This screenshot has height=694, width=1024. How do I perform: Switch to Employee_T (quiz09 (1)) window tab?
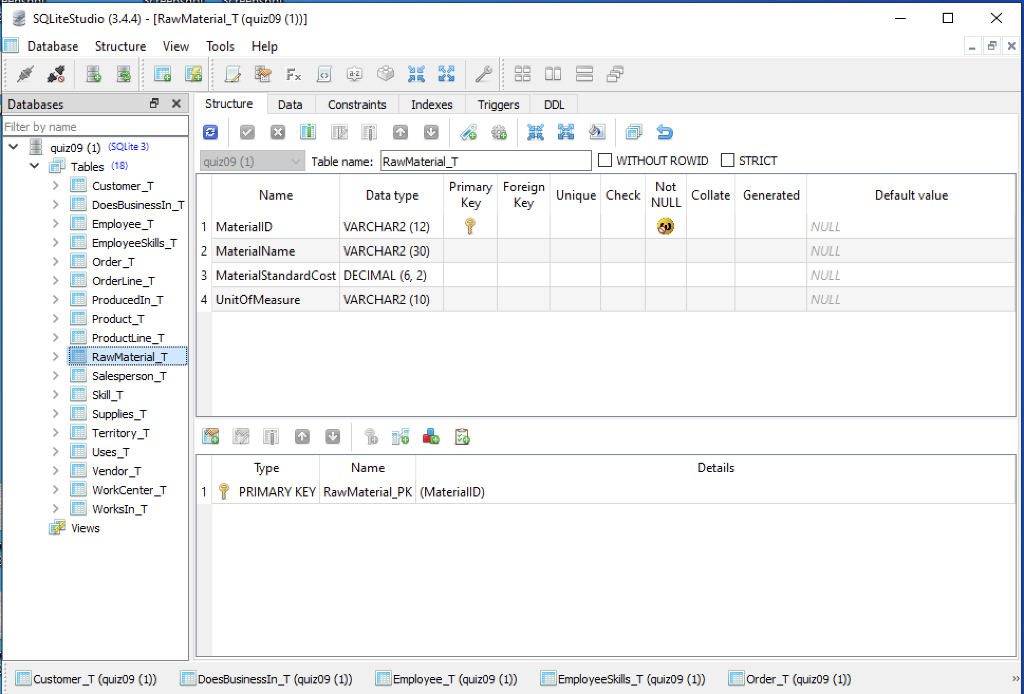coord(447,679)
